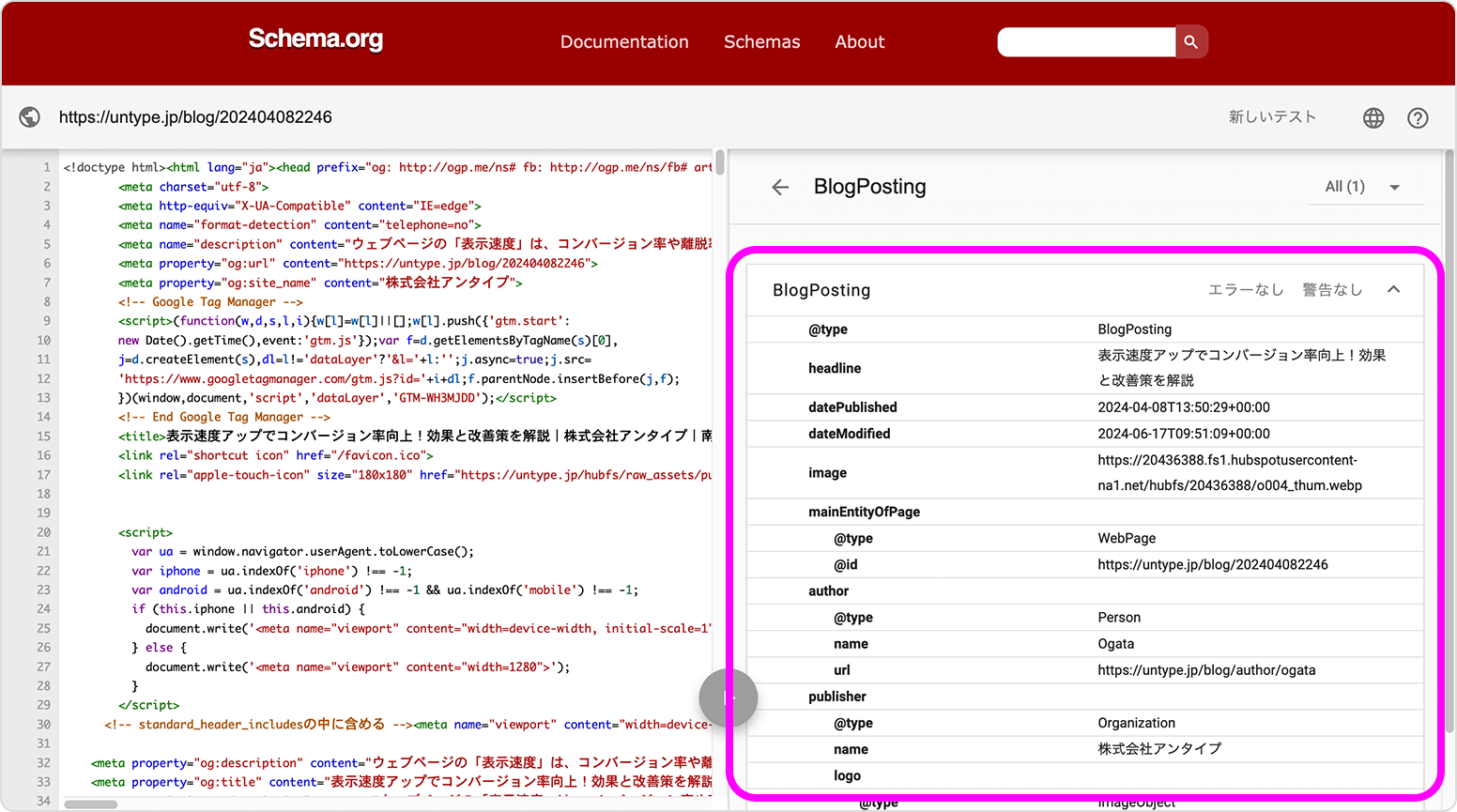Click the 'var android' code line

point(385,590)
